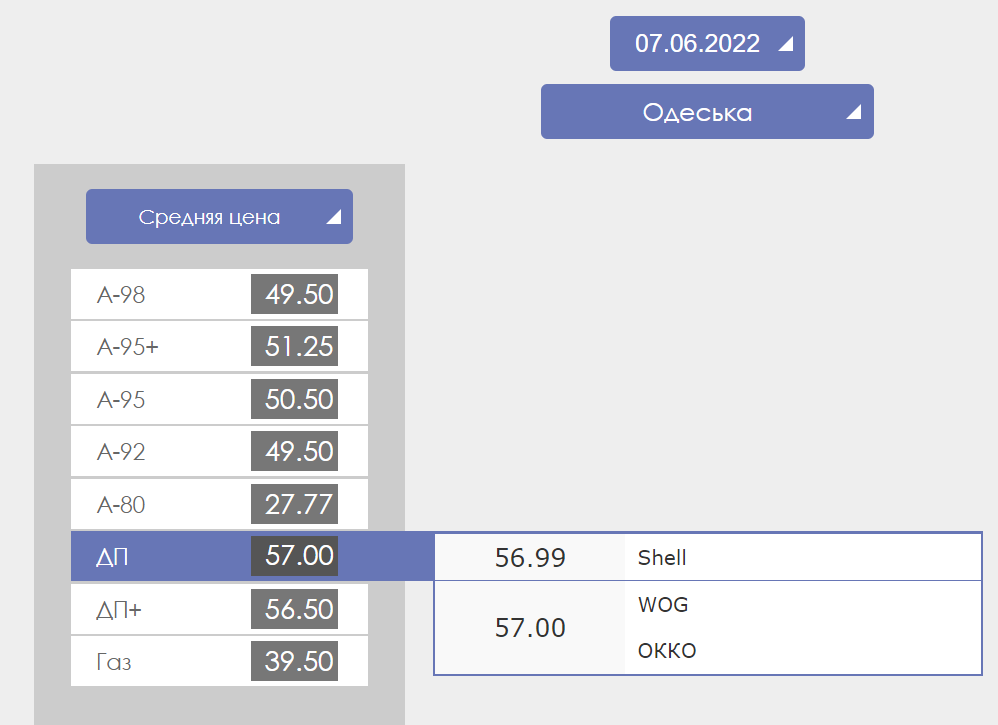Click the Средняя цена triangle icon

(x=333, y=217)
